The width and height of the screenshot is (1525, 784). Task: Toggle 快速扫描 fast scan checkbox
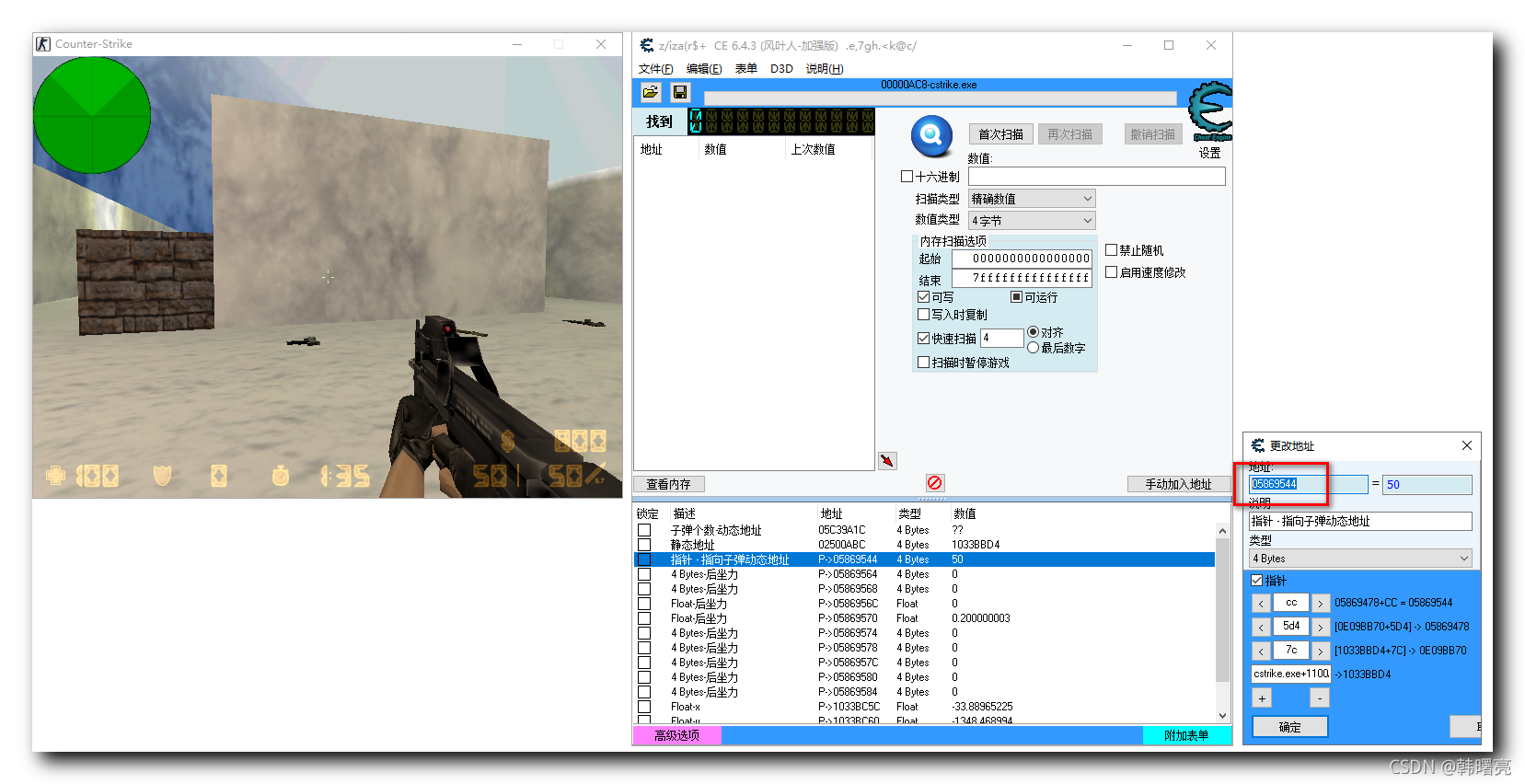(x=923, y=339)
